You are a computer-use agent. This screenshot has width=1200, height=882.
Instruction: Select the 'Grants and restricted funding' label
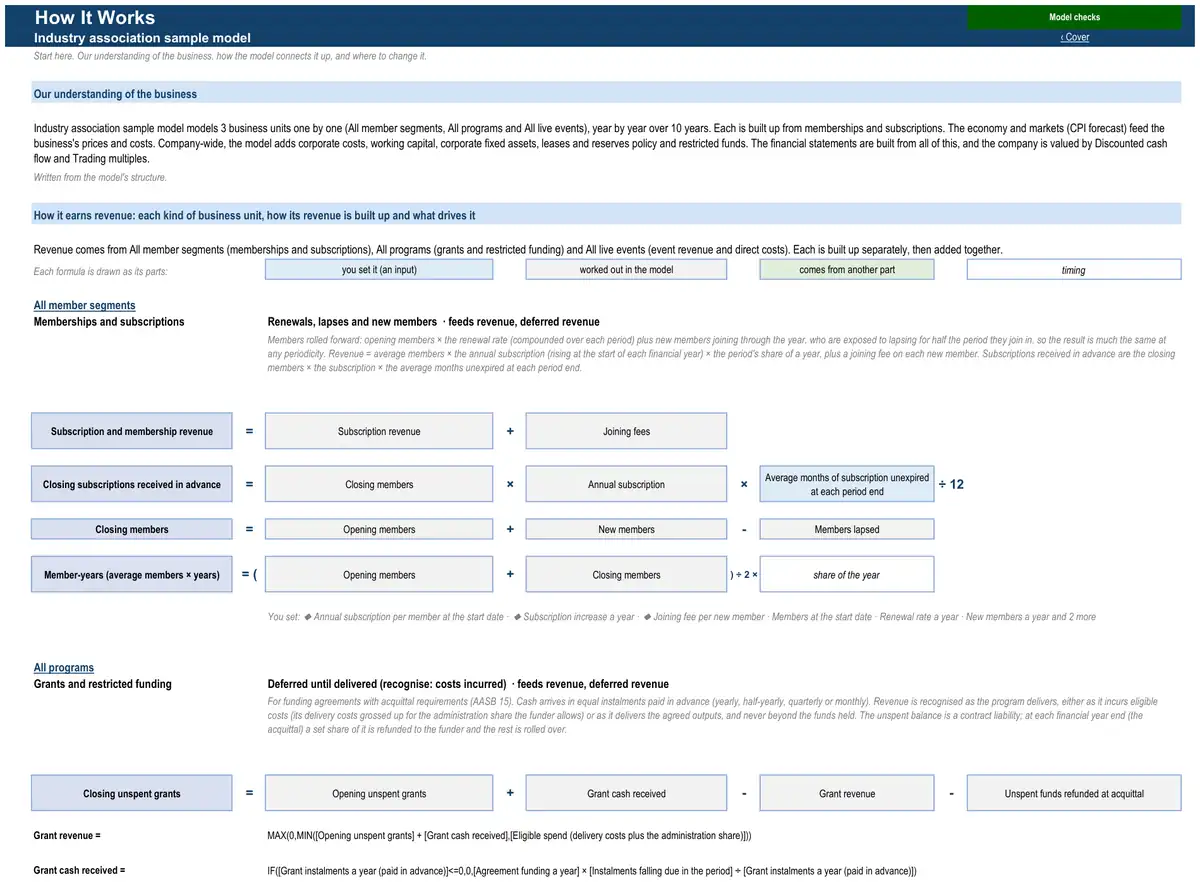pyautogui.click(x=103, y=684)
